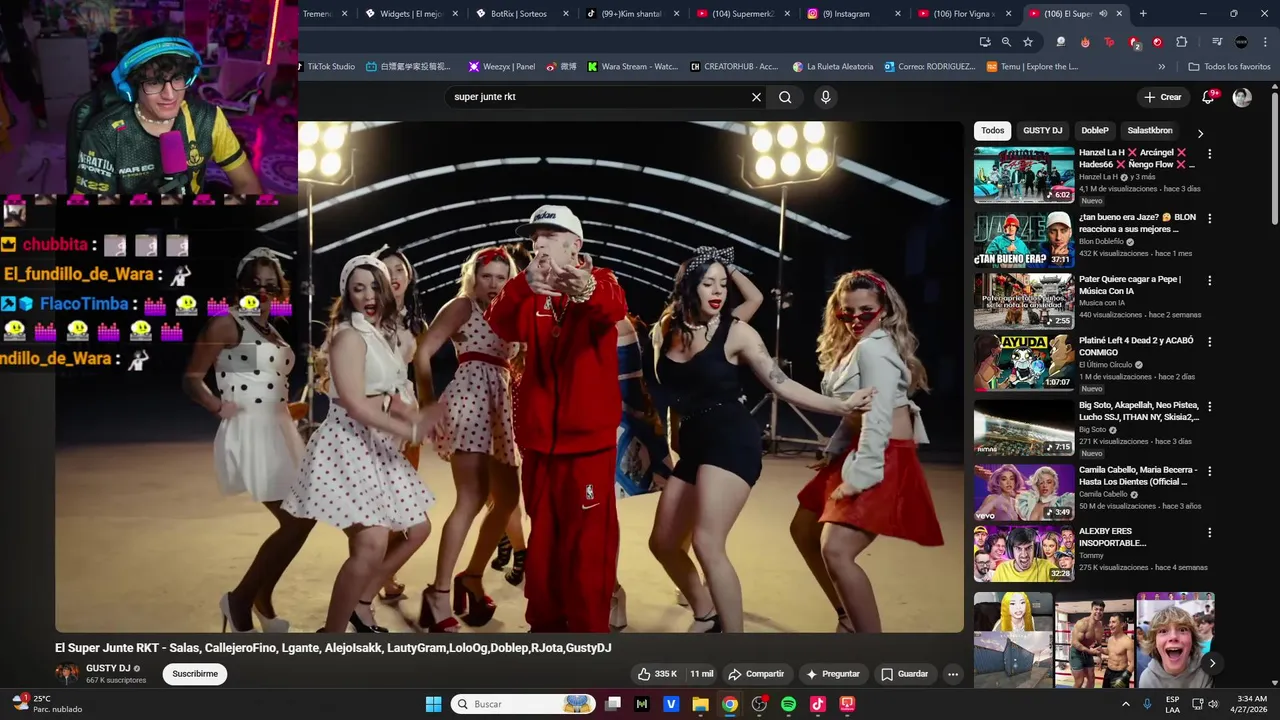Open the TikTok Studio bookmark
Screen dimensions: 1280x720
326,67
